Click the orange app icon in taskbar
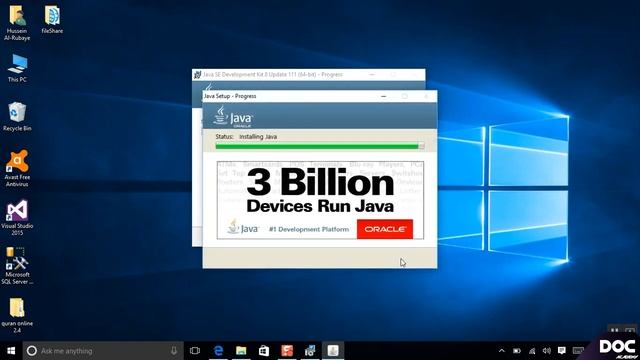 coord(287,351)
